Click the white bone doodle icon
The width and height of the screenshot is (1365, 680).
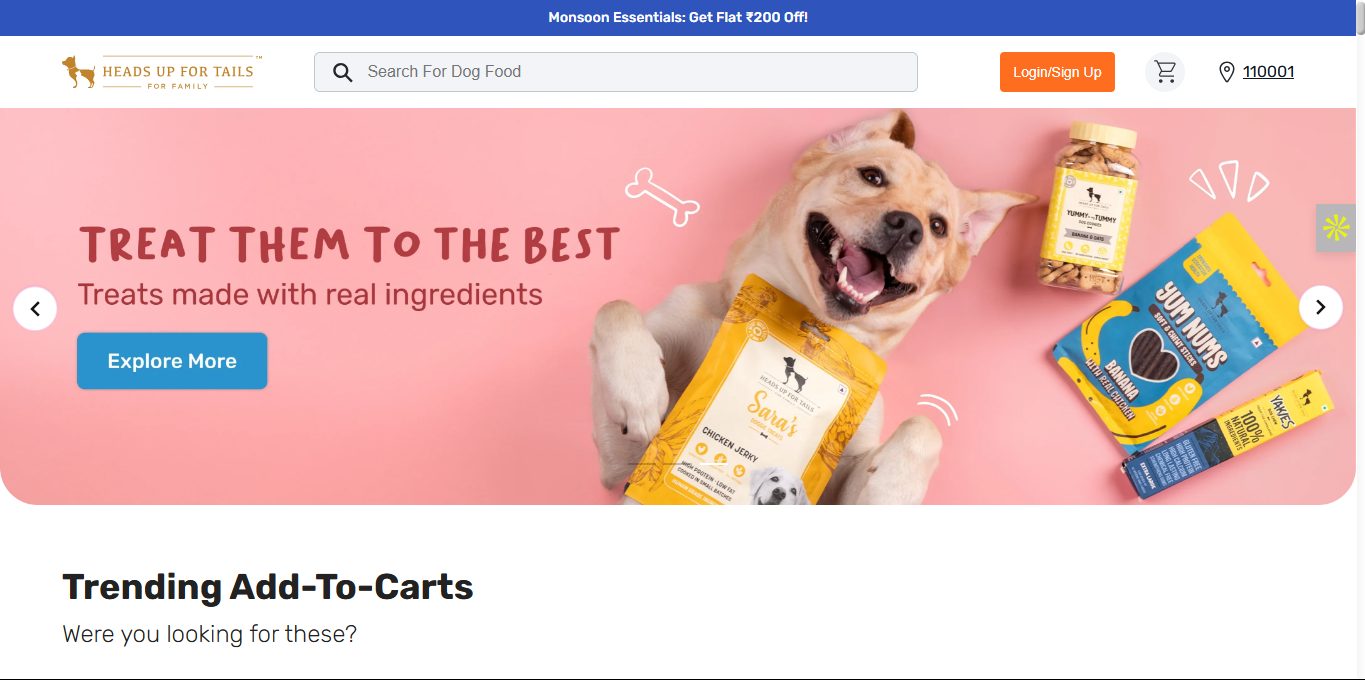click(662, 196)
